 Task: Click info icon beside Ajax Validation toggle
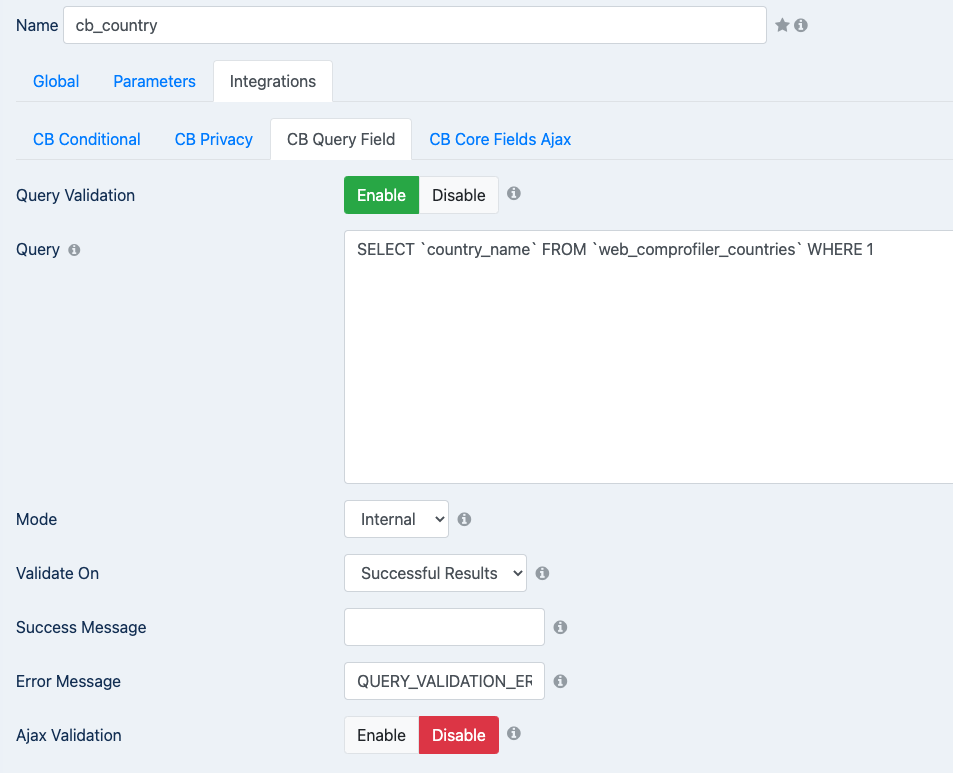(x=514, y=733)
